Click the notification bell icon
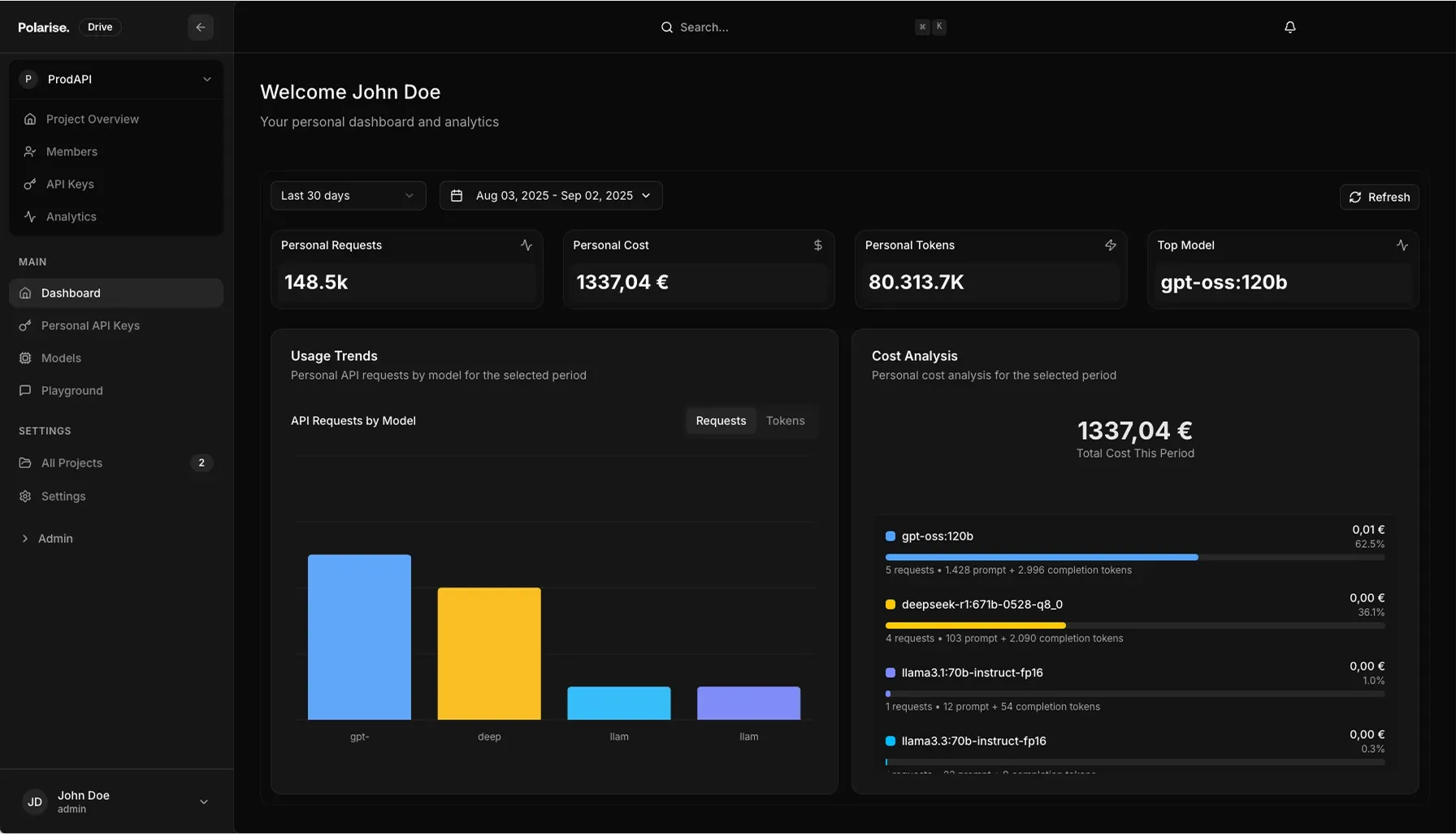The image size is (1456, 834). pyautogui.click(x=1289, y=28)
